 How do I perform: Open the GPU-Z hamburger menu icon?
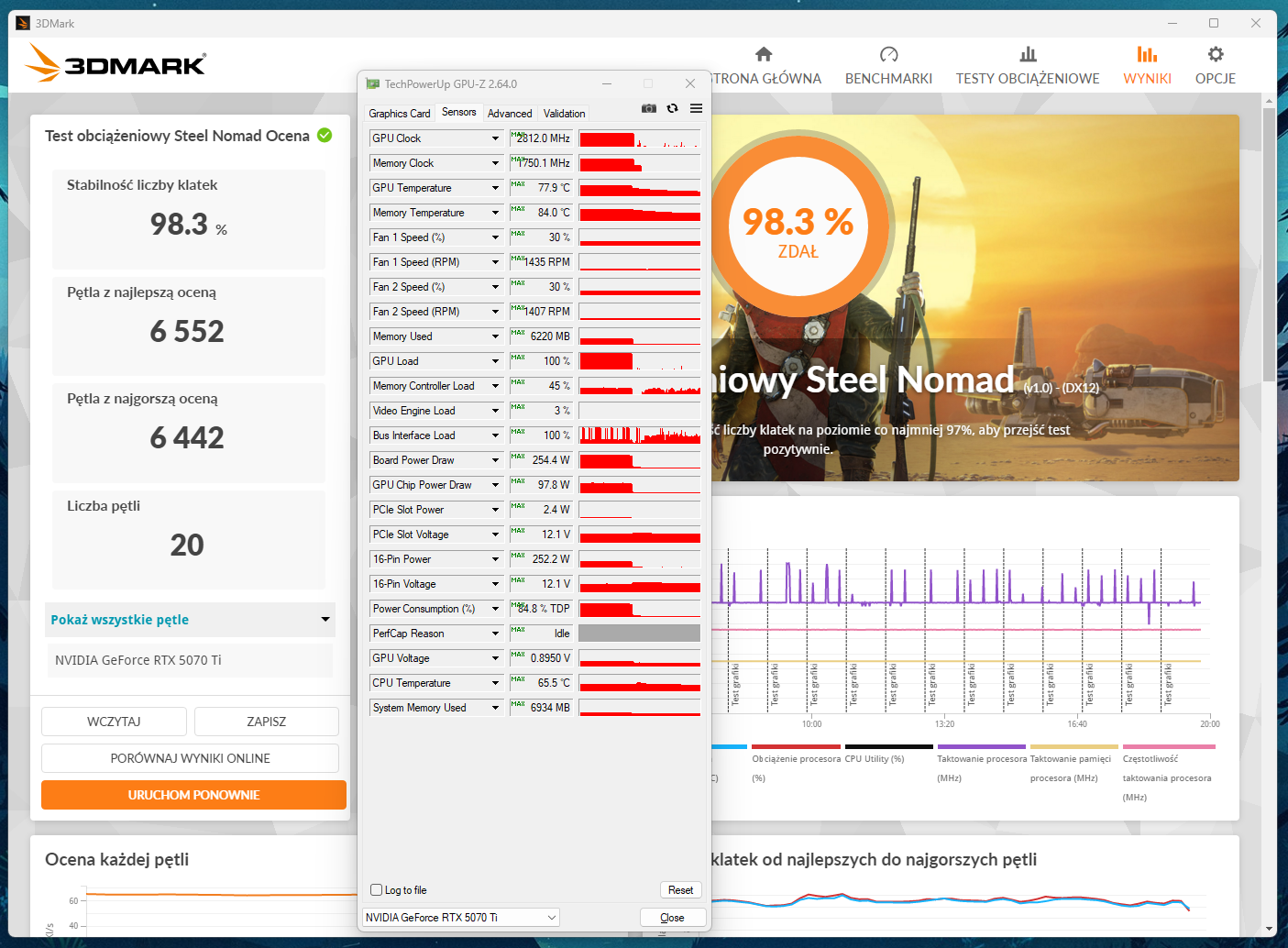click(x=696, y=108)
